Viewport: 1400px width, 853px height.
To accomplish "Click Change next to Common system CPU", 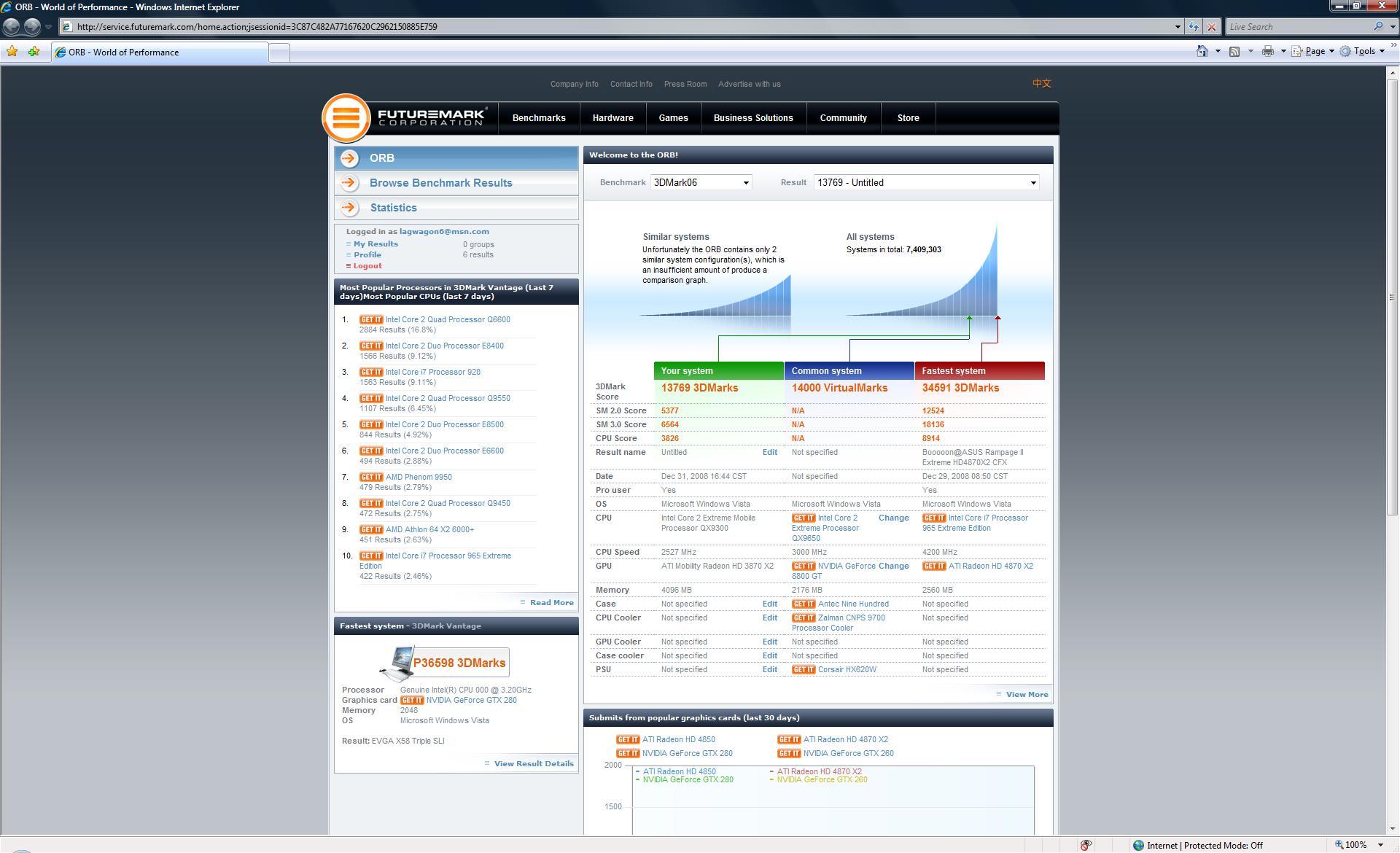I will pos(894,518).
